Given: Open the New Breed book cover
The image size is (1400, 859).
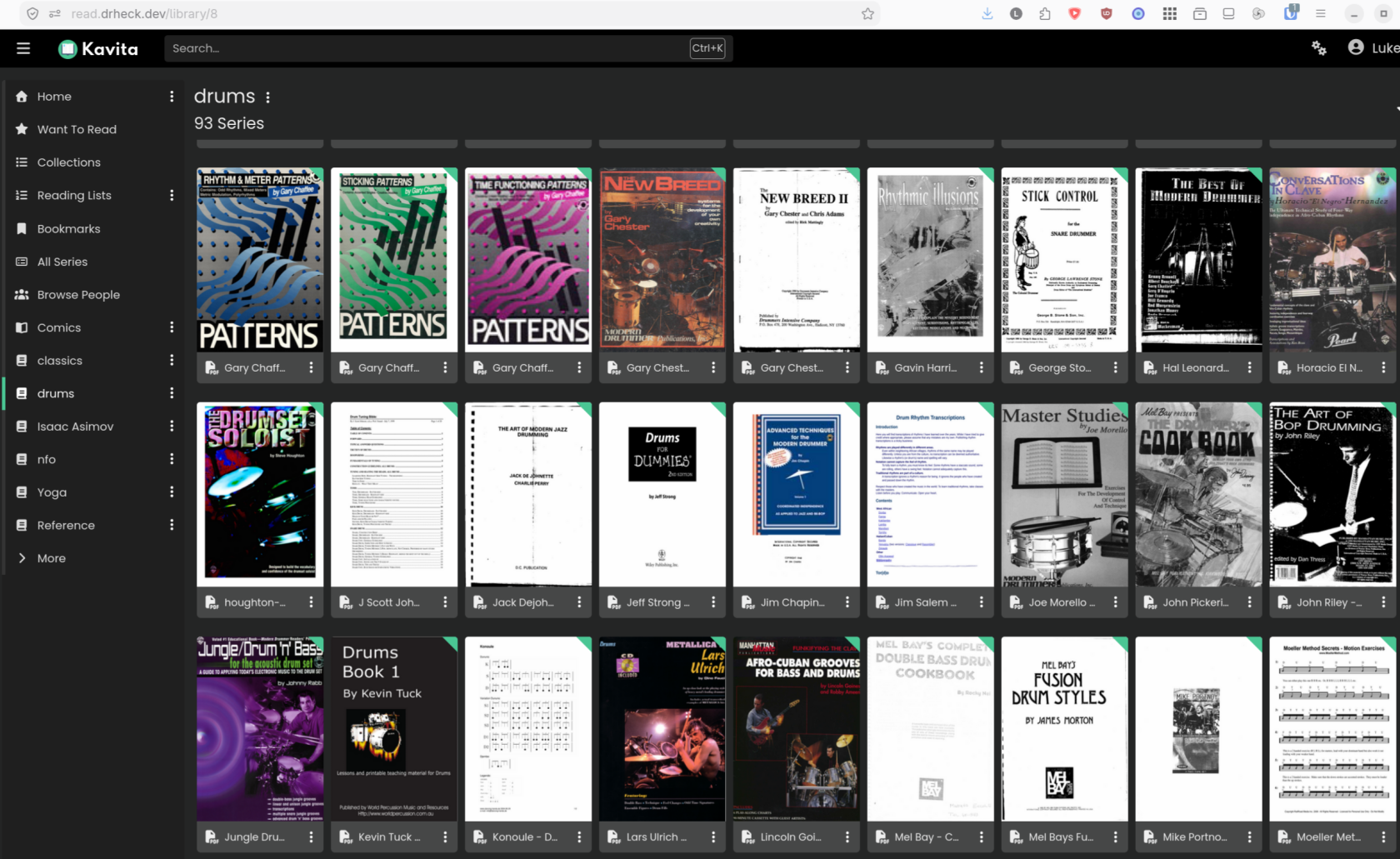Looking at the screenshot, I should point(662,260).
